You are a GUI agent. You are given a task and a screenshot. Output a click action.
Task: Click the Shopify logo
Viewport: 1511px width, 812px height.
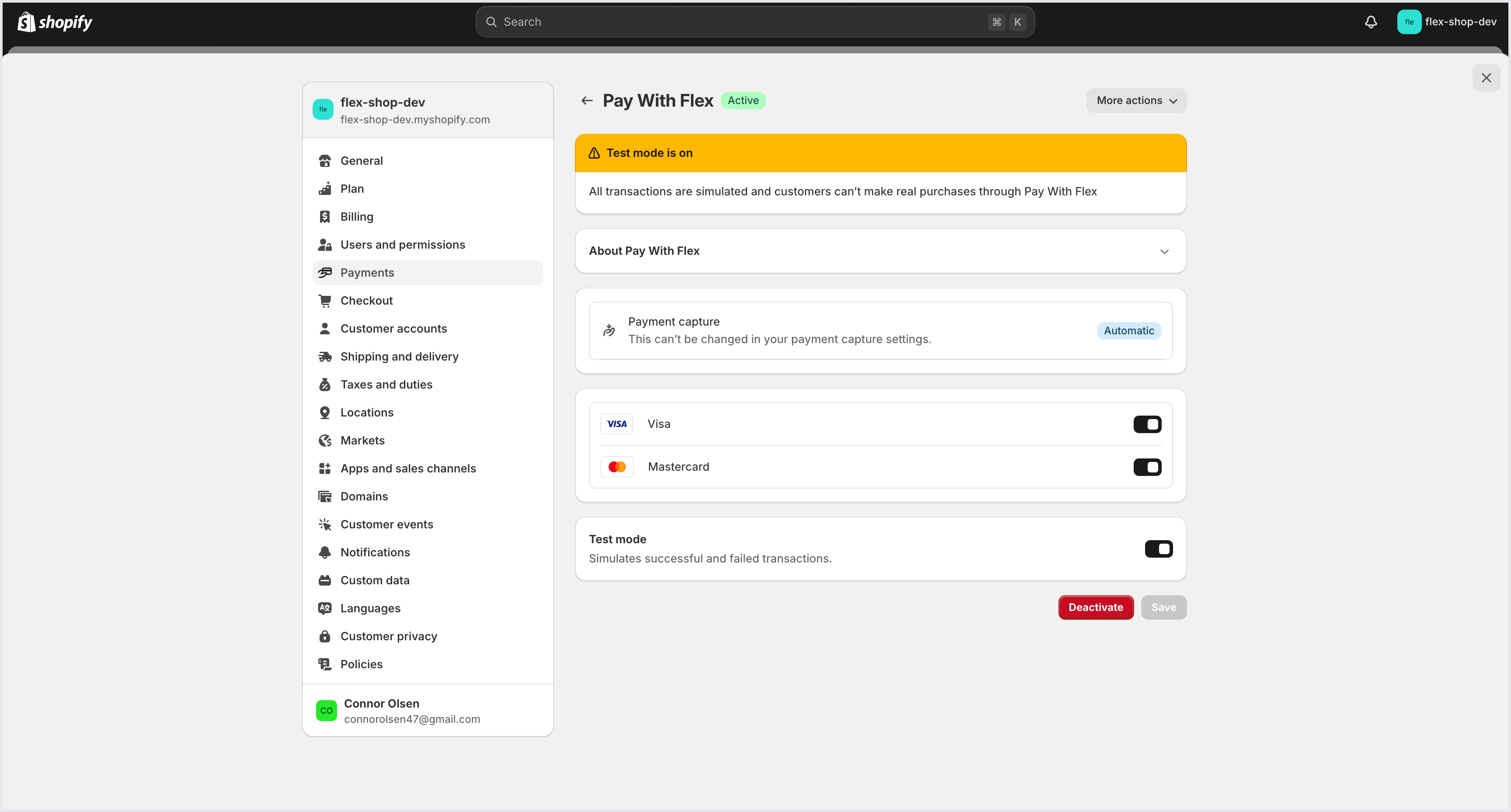pyautogui.click(x=55, y=22)
